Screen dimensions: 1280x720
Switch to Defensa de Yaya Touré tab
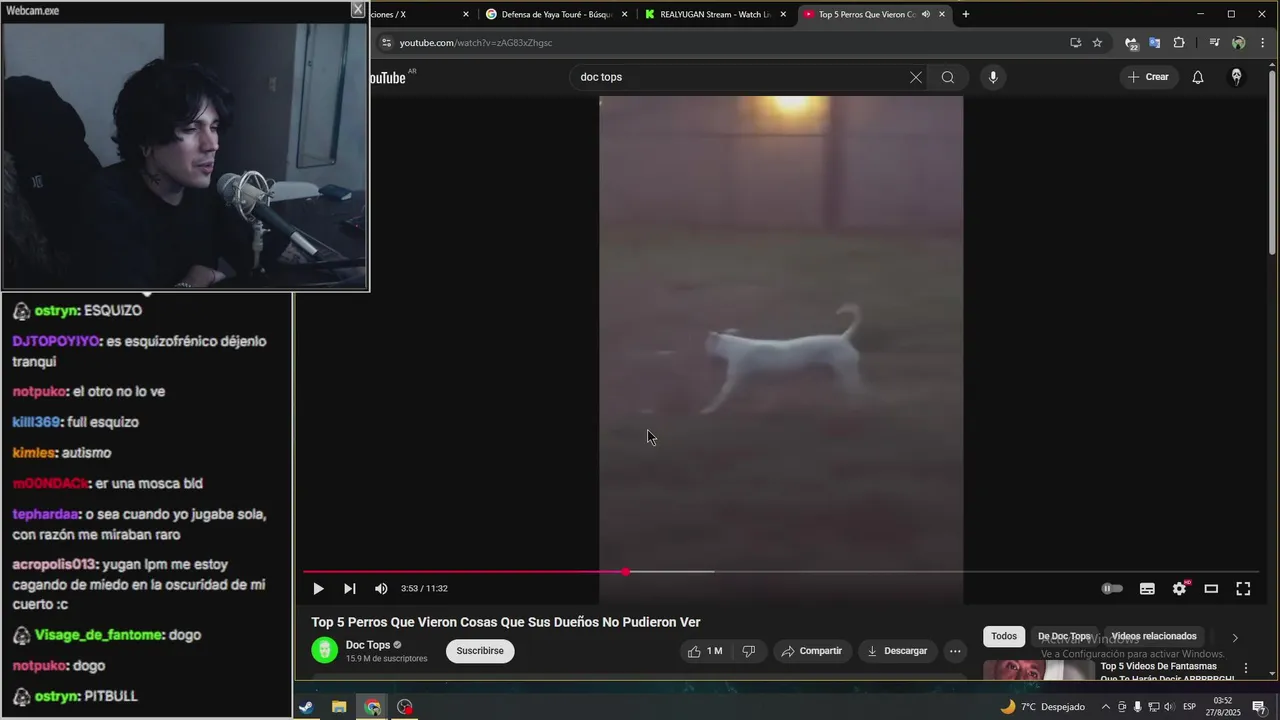[x=558, y=14]
